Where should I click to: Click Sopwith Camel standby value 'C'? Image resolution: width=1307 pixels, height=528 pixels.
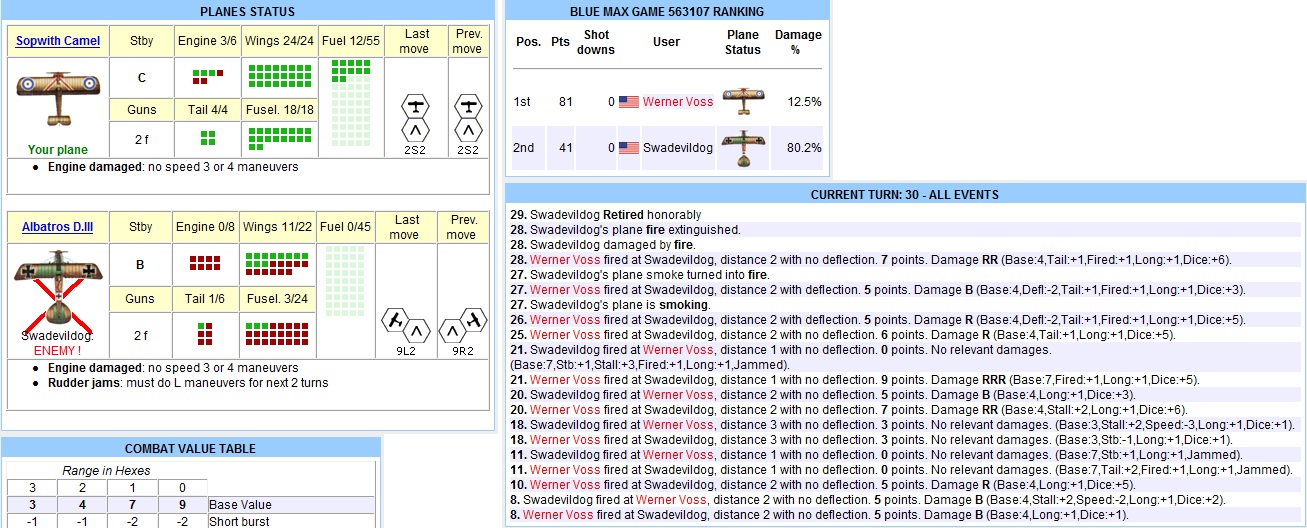142,76
